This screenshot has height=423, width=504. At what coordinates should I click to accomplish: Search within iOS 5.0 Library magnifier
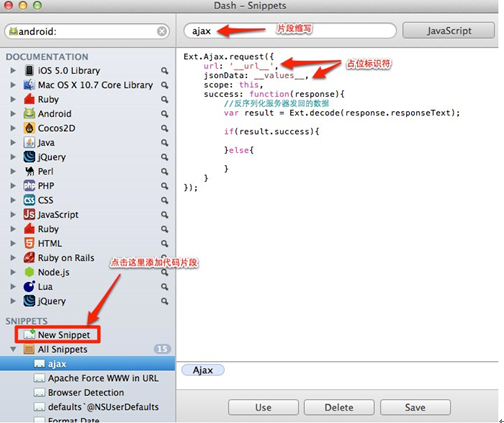pyautogui.click(x=165, y=71)
